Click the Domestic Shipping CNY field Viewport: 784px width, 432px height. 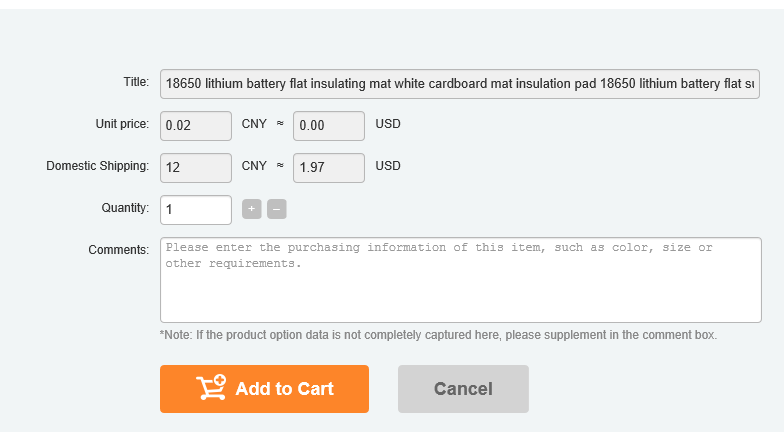(x=196, y=167)
